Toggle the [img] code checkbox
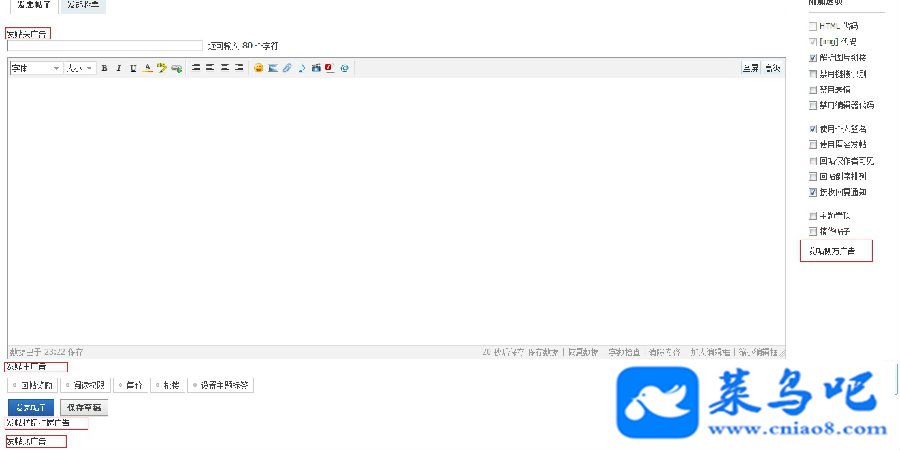The image size is (900, 450). coord(812,42)
